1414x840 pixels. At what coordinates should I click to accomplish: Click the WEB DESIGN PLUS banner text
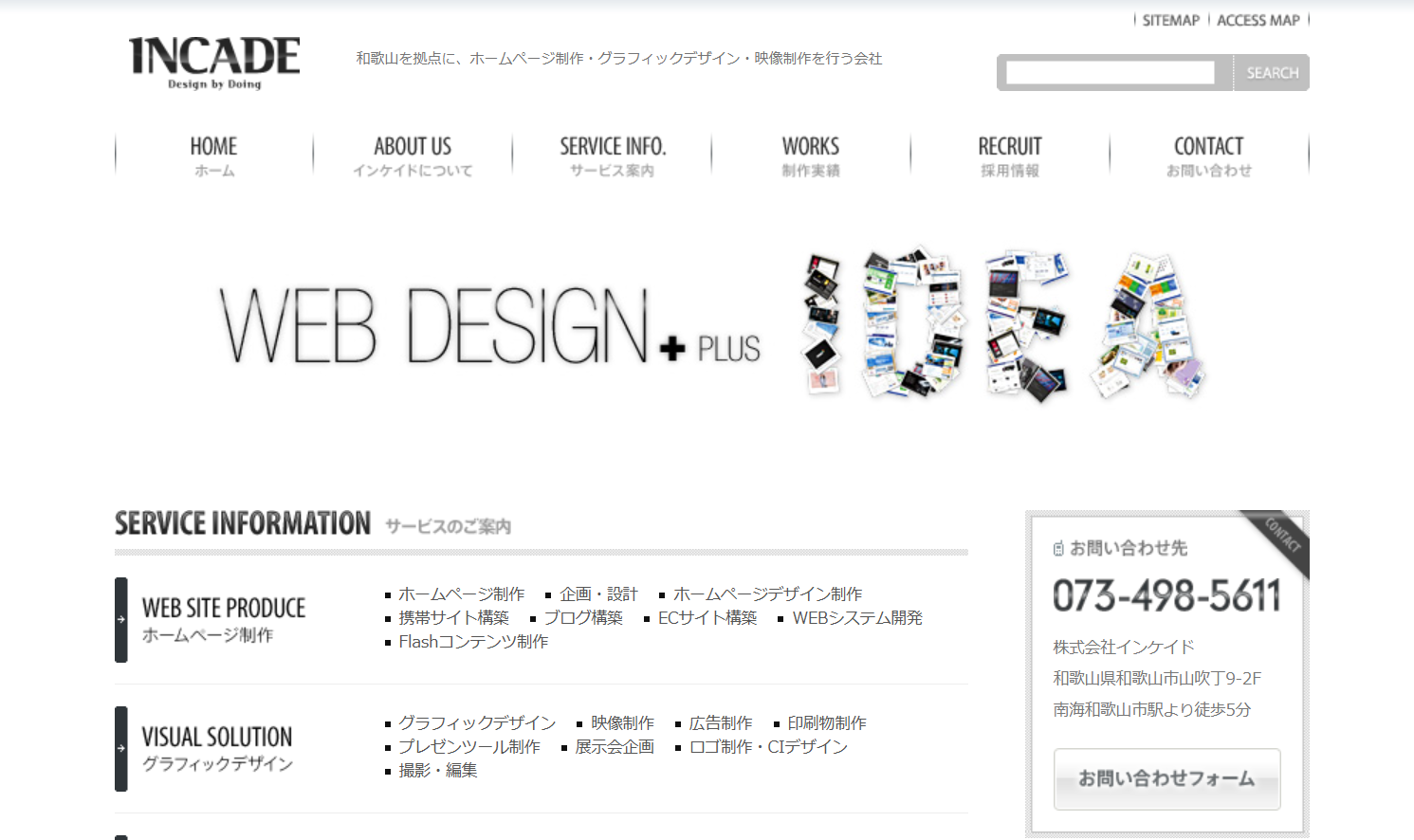pyautogui.click(x=489, y=327)
